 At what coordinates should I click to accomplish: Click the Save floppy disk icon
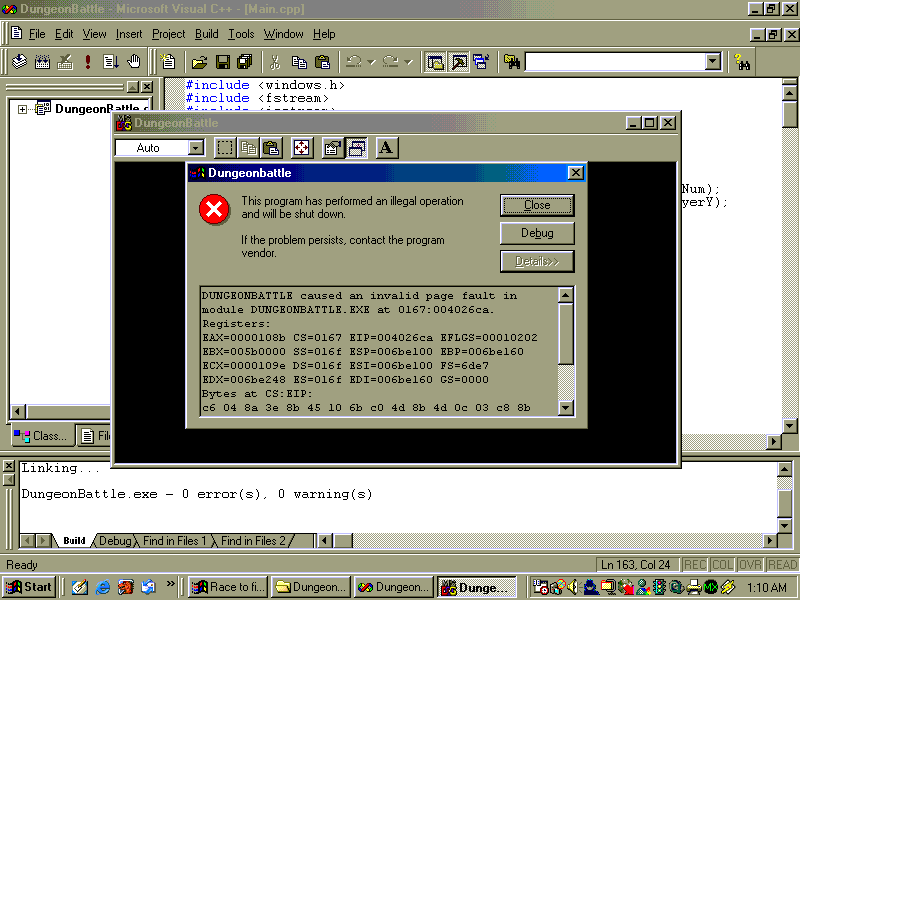(223, 62)
